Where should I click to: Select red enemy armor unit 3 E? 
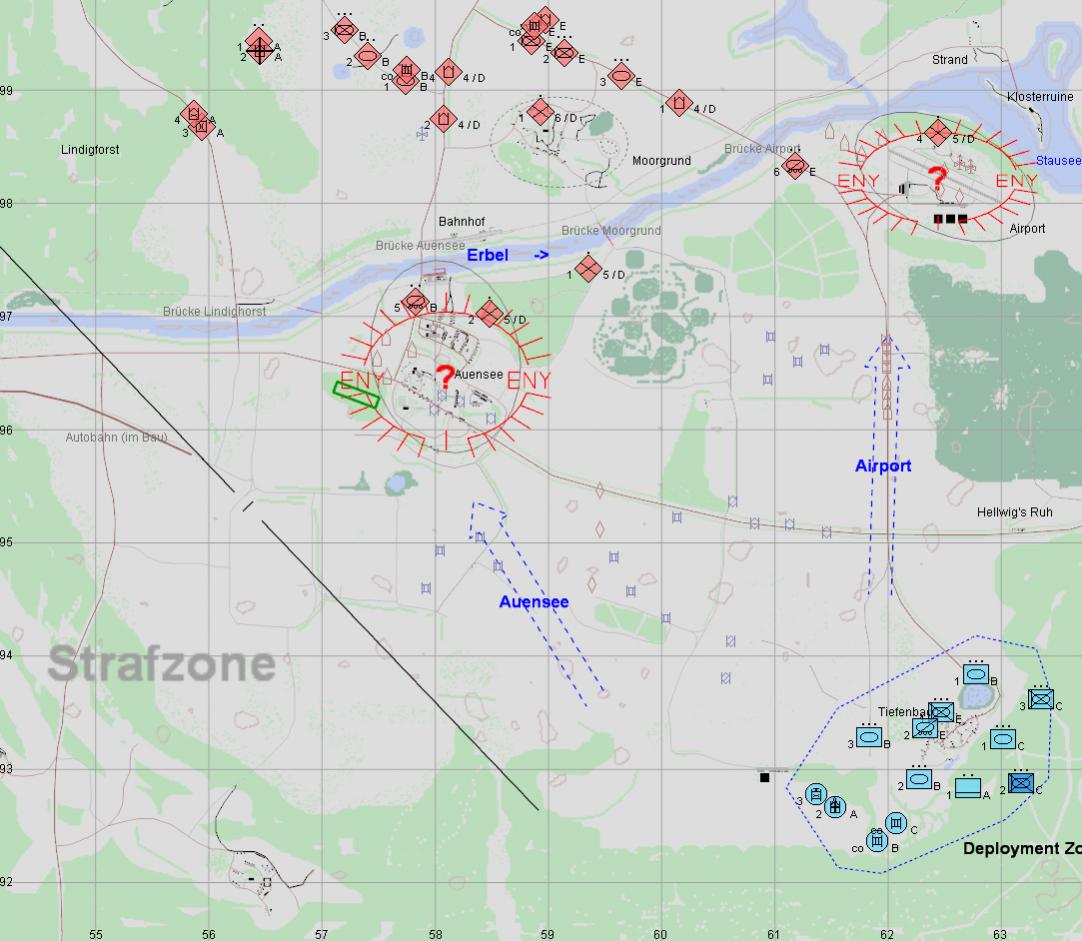pos(620,75)
